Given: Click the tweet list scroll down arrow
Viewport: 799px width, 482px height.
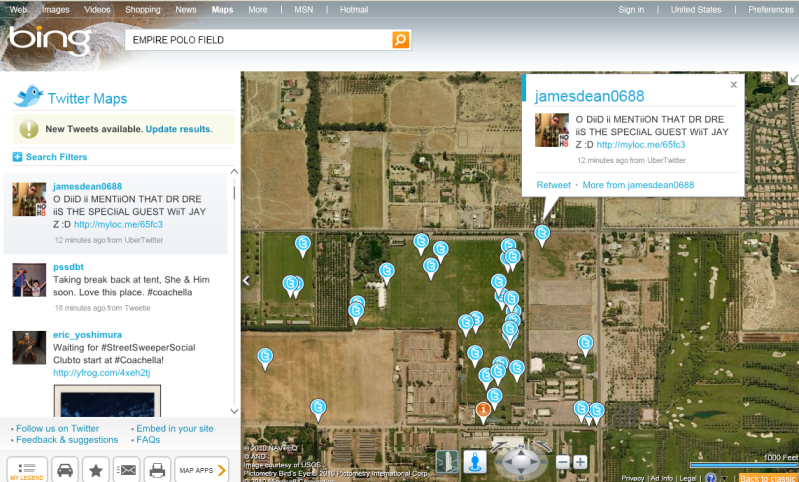Looking at the screenshot, I should coord(234,411).
